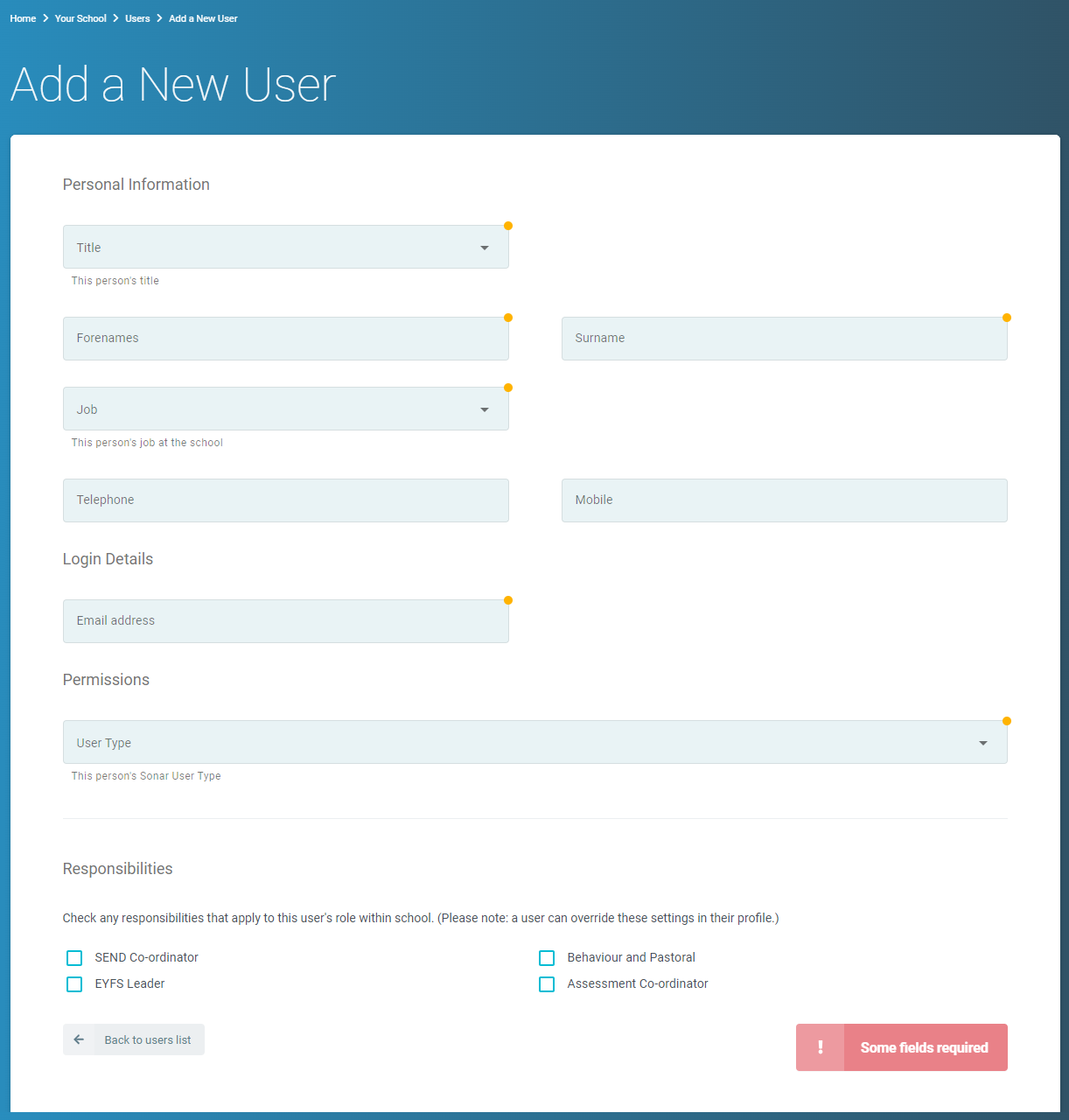The image size is (1069, 1120).
Task: Click the Back to users list button
Action: click(134, 1039)
